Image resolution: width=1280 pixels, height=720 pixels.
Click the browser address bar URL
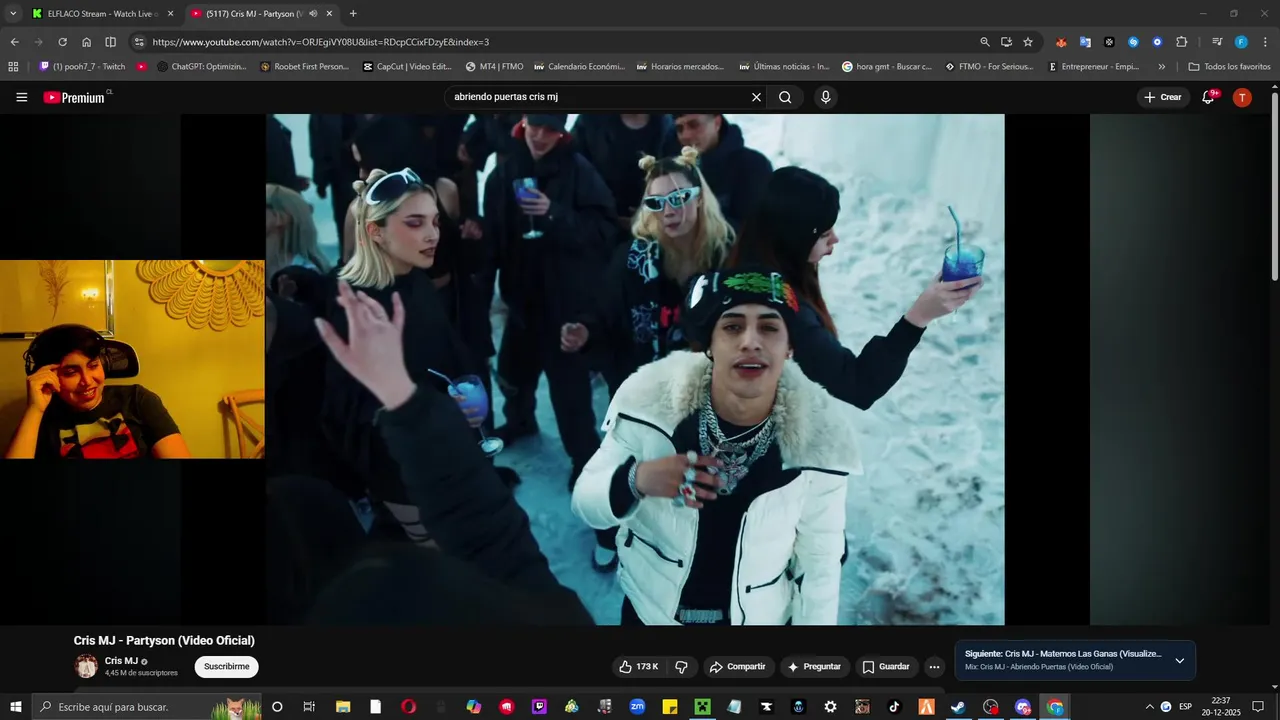click(x=321, y=42)
